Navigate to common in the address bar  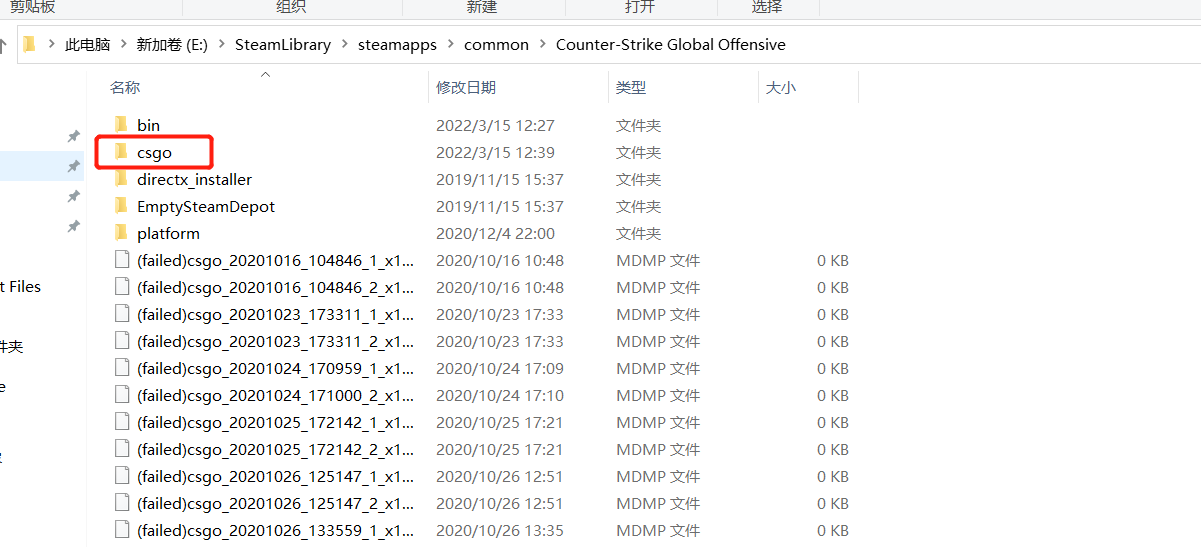coord(496,45)
